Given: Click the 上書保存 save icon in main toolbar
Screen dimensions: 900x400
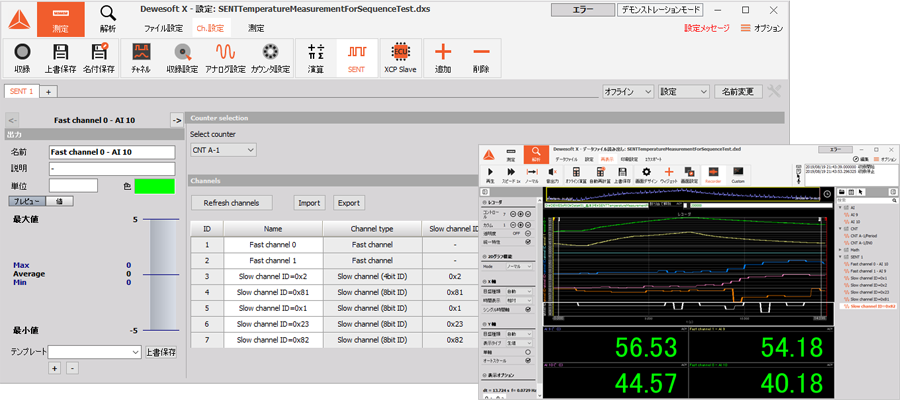Looking at the screenshot, I should tap(60, 58).
